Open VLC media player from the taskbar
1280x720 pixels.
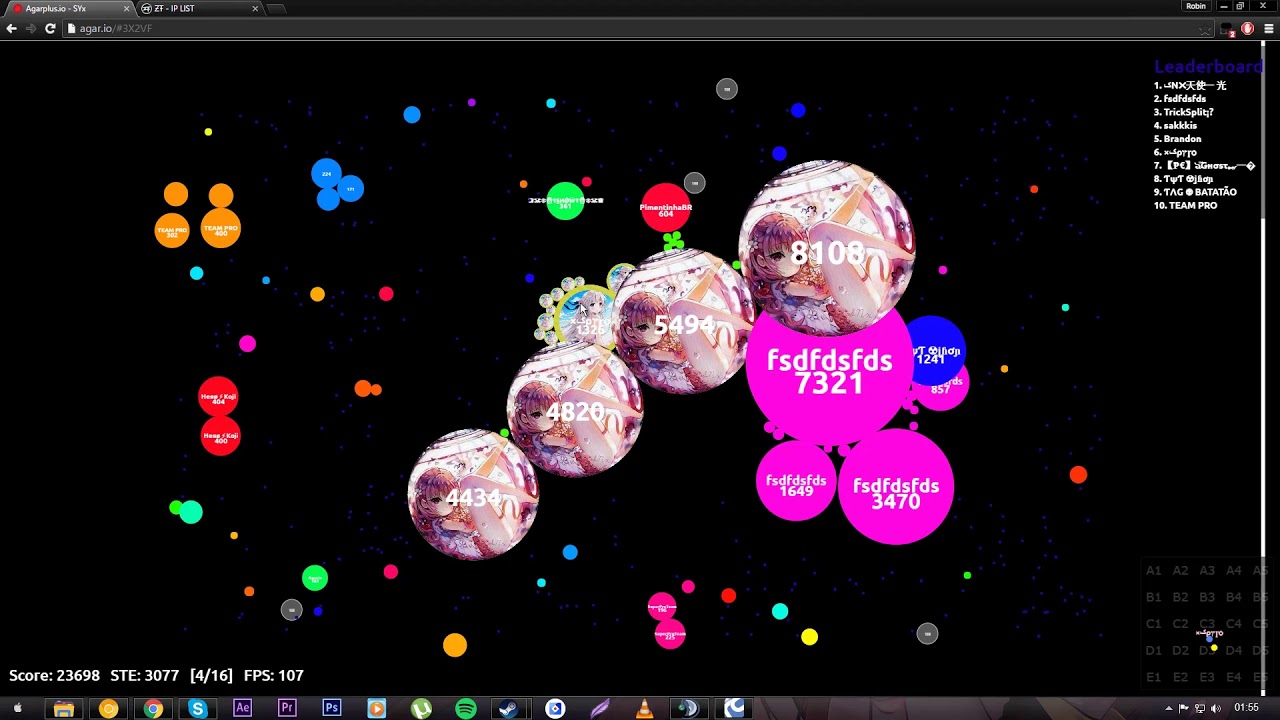(644, 708)
